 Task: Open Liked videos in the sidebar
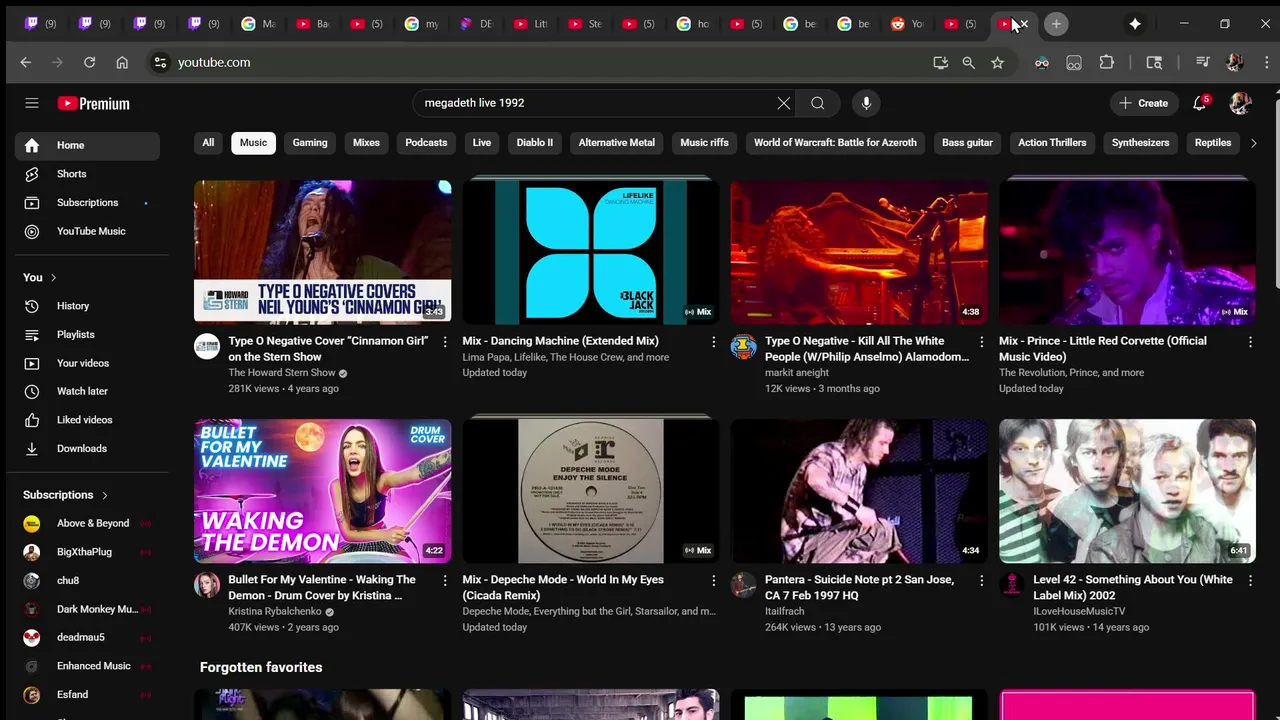point(87,420)
